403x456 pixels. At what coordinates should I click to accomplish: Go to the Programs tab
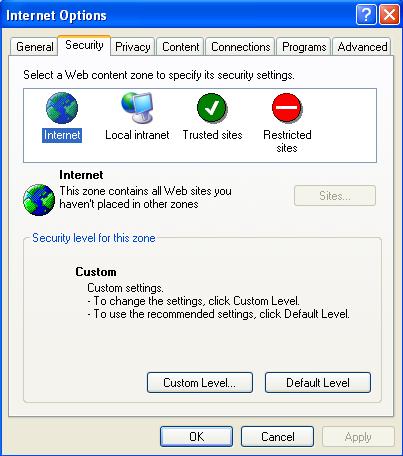[x=304, y=47]
